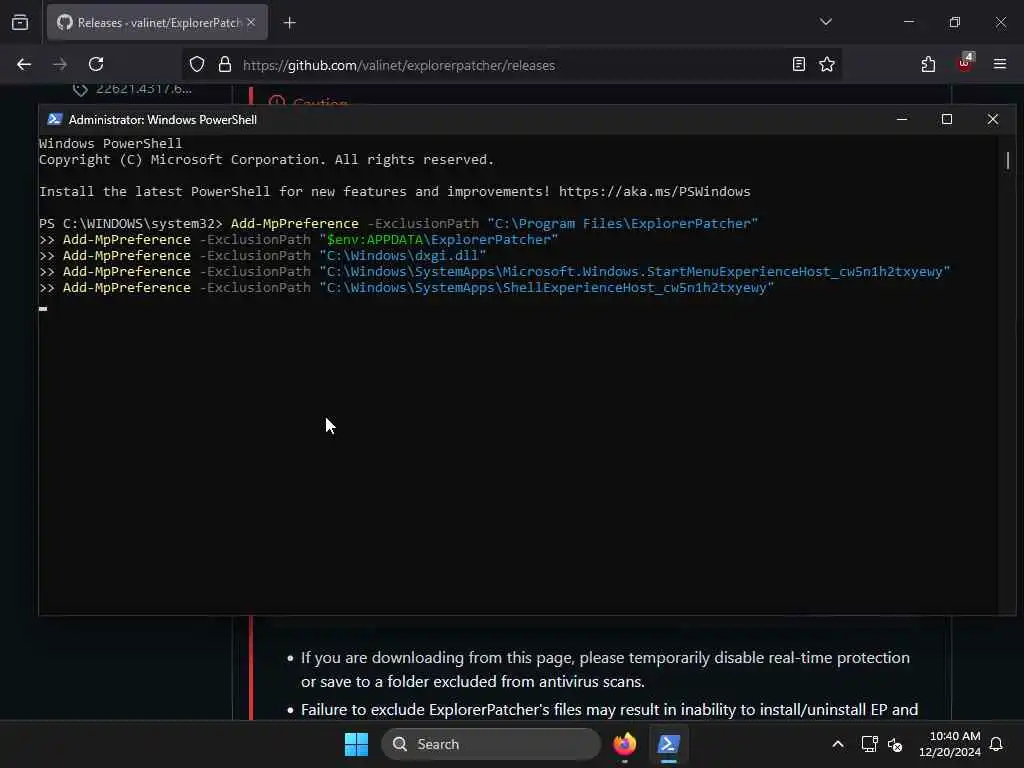Click the aka.ms/PSWindows URL text
Screen dimensions: 1024x768
click(x=654, y=191)
